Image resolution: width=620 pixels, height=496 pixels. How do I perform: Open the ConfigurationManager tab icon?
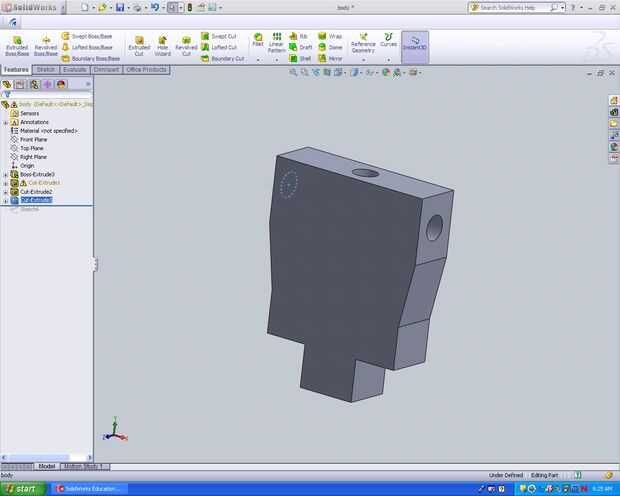(34, 84)
